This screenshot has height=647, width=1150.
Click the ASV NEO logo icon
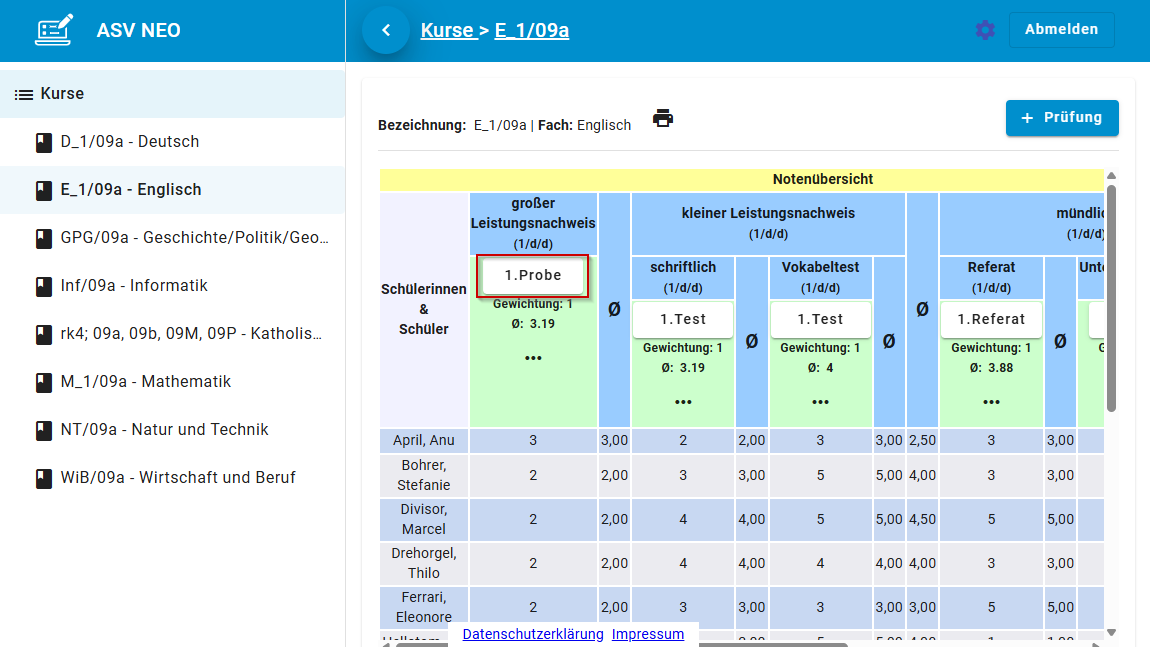54,30
